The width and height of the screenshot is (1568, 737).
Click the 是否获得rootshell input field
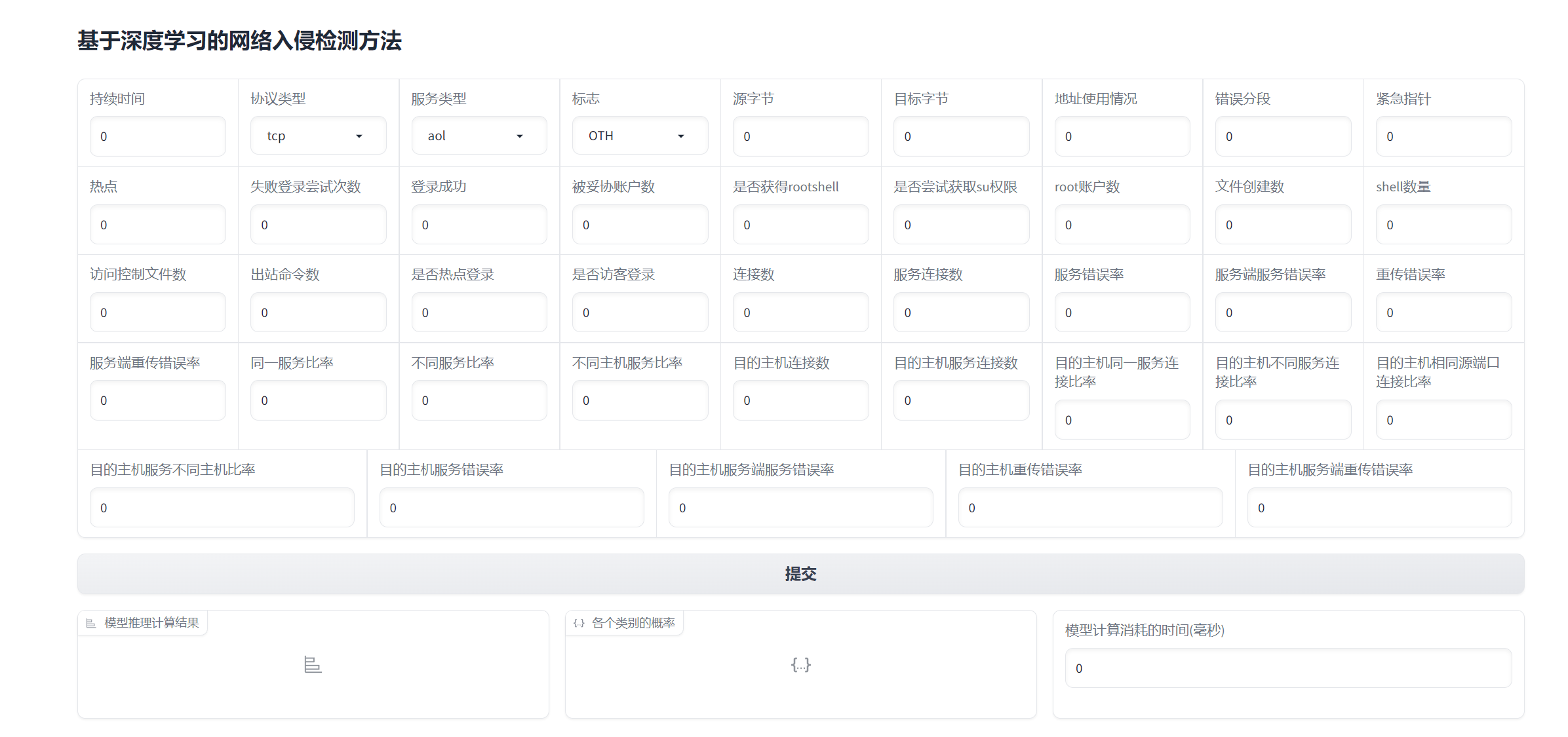click(801, 225)
